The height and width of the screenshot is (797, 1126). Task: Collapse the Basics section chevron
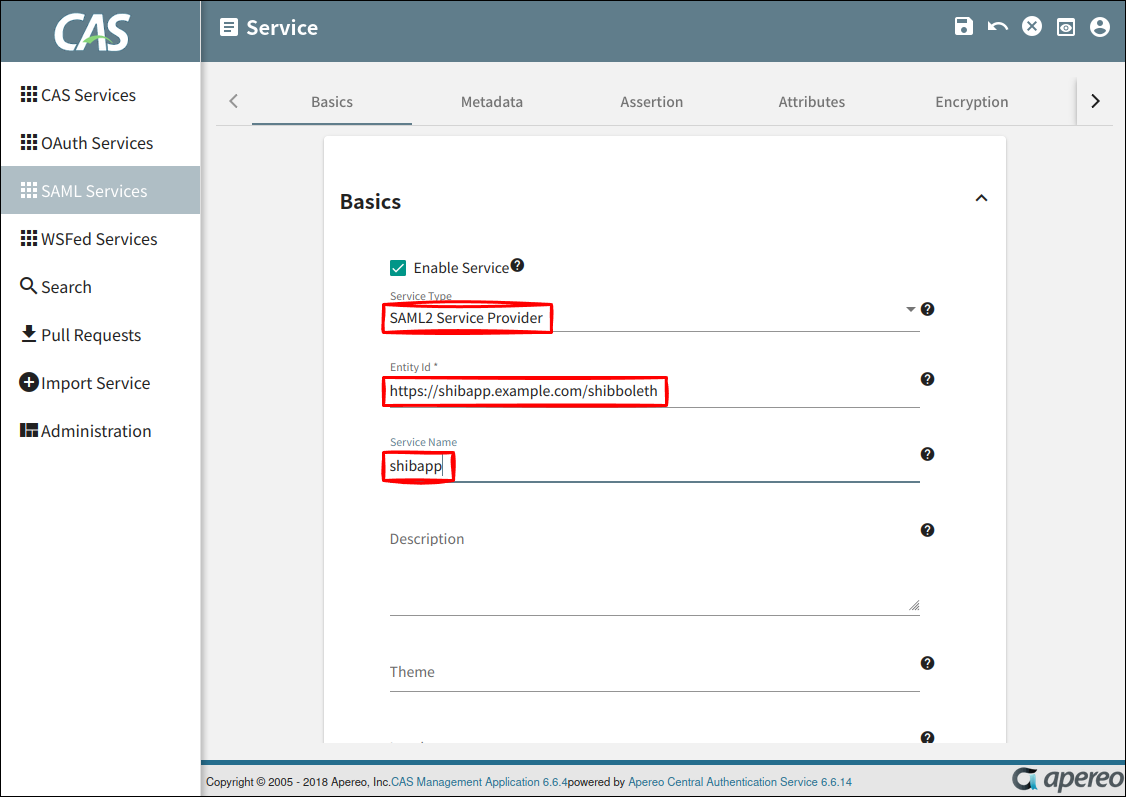(981, 199)
